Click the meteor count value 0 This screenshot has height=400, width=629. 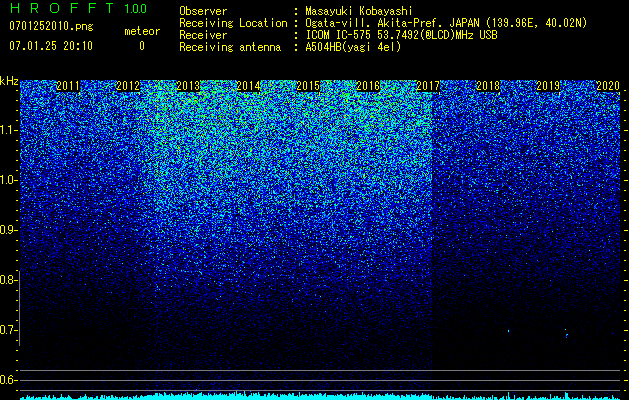click(142, 46)
